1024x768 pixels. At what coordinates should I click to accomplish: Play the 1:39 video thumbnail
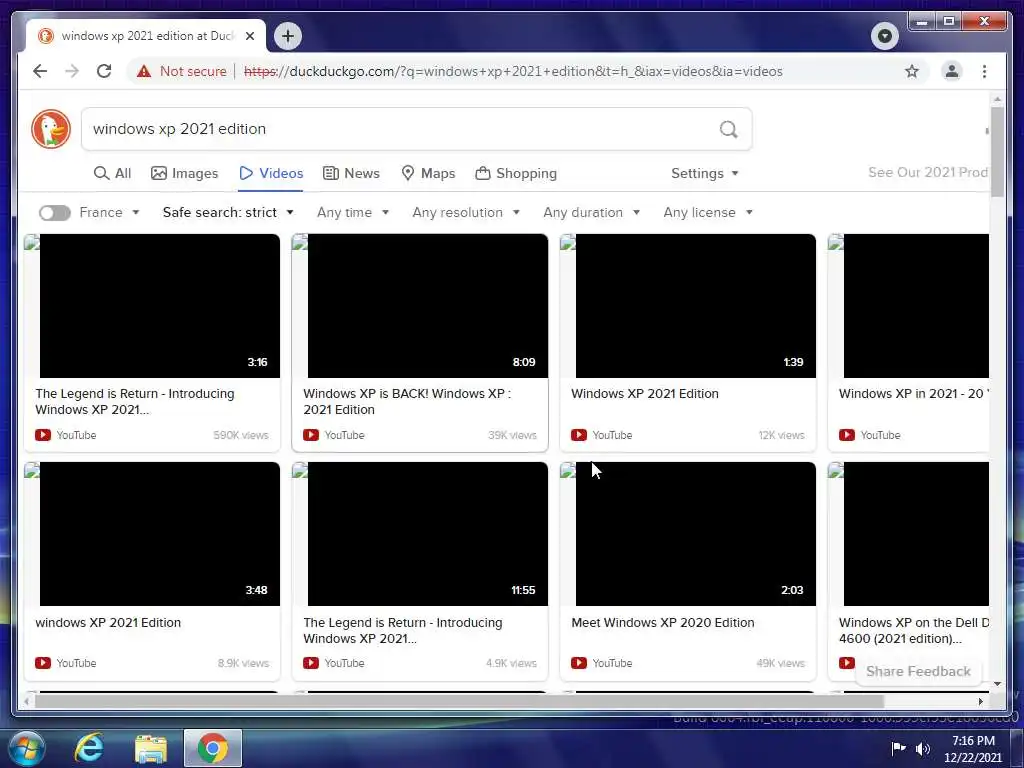(696, 306)
